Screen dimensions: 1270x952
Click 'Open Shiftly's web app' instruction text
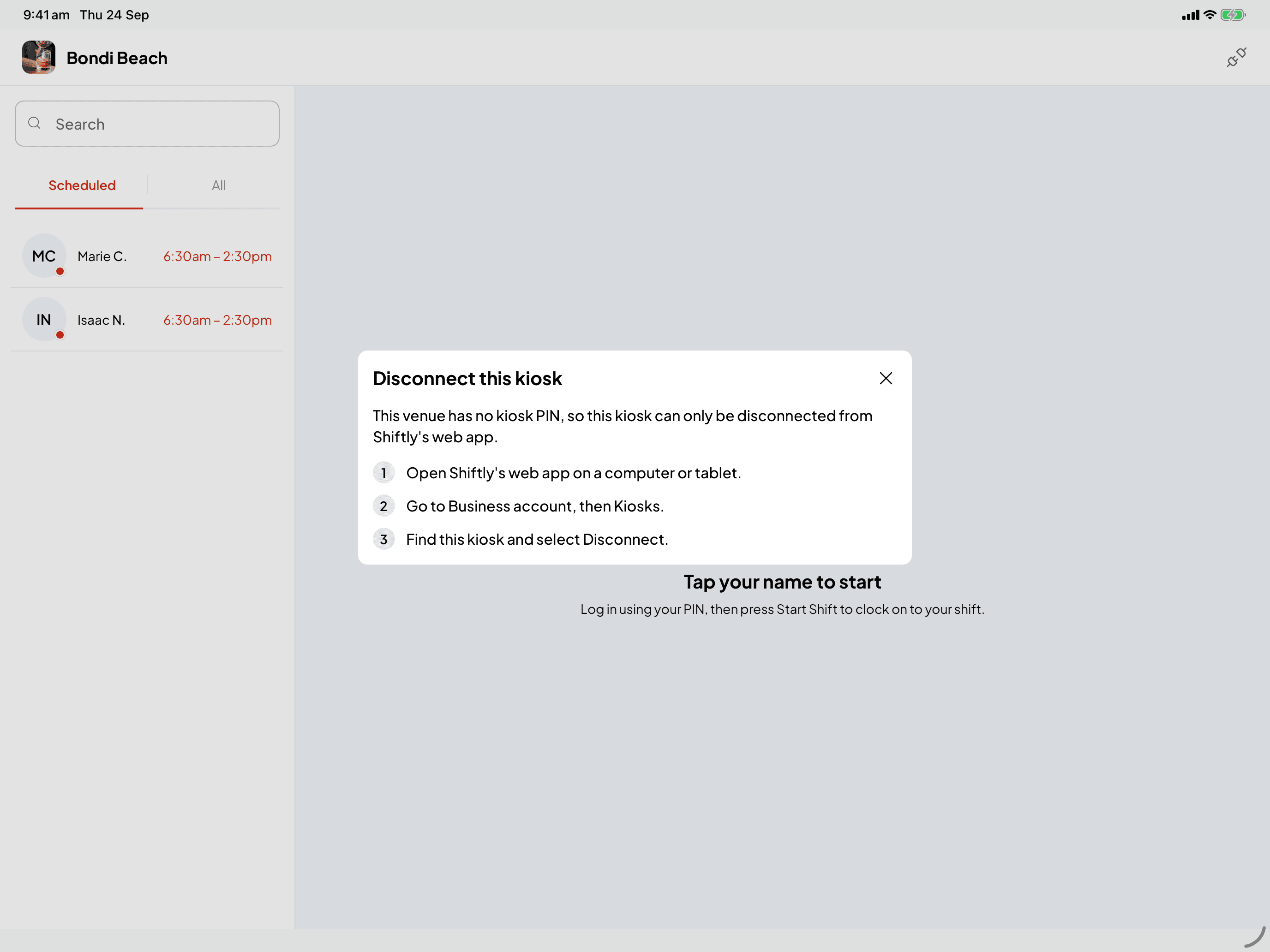574,473
